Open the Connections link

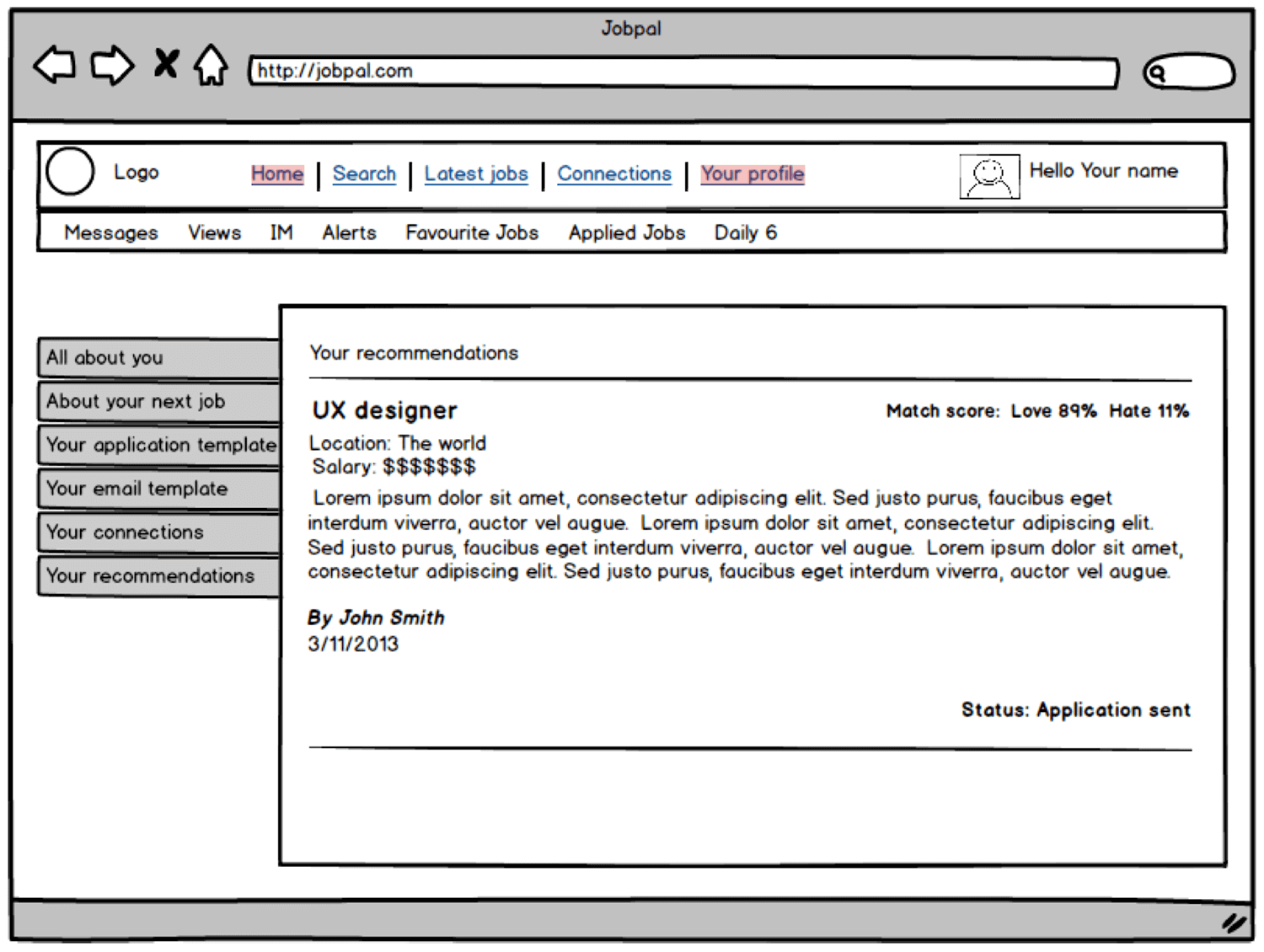pos(614,174)
